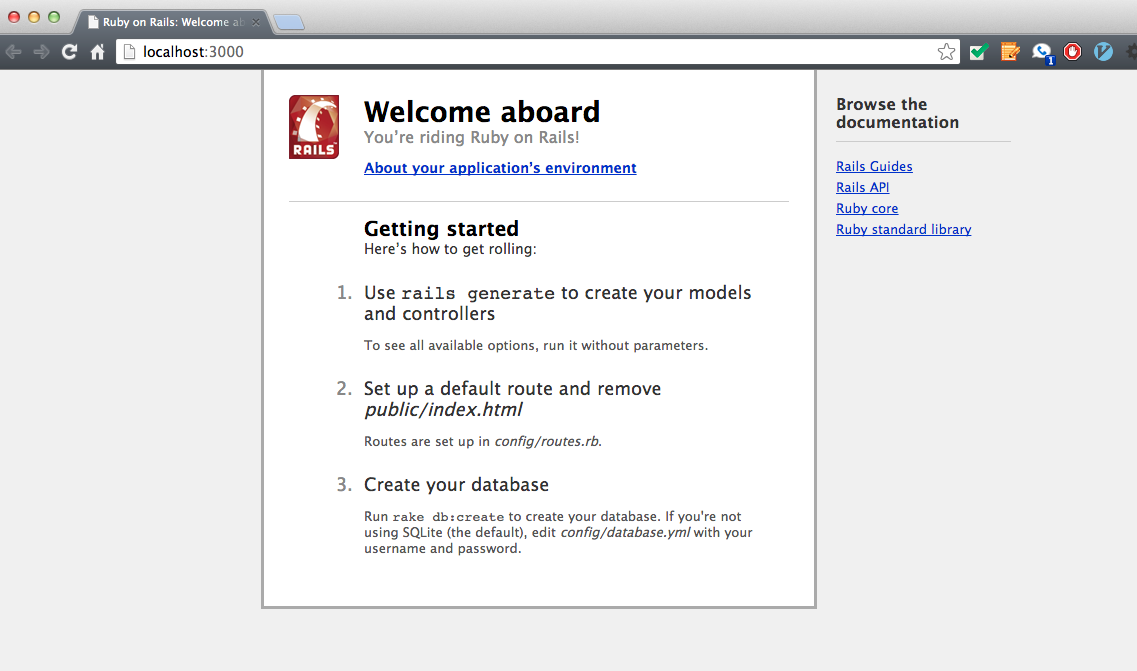Click "Here's how to get rolling:" text
1137x671 pixels.
click(x=450, y=249)
